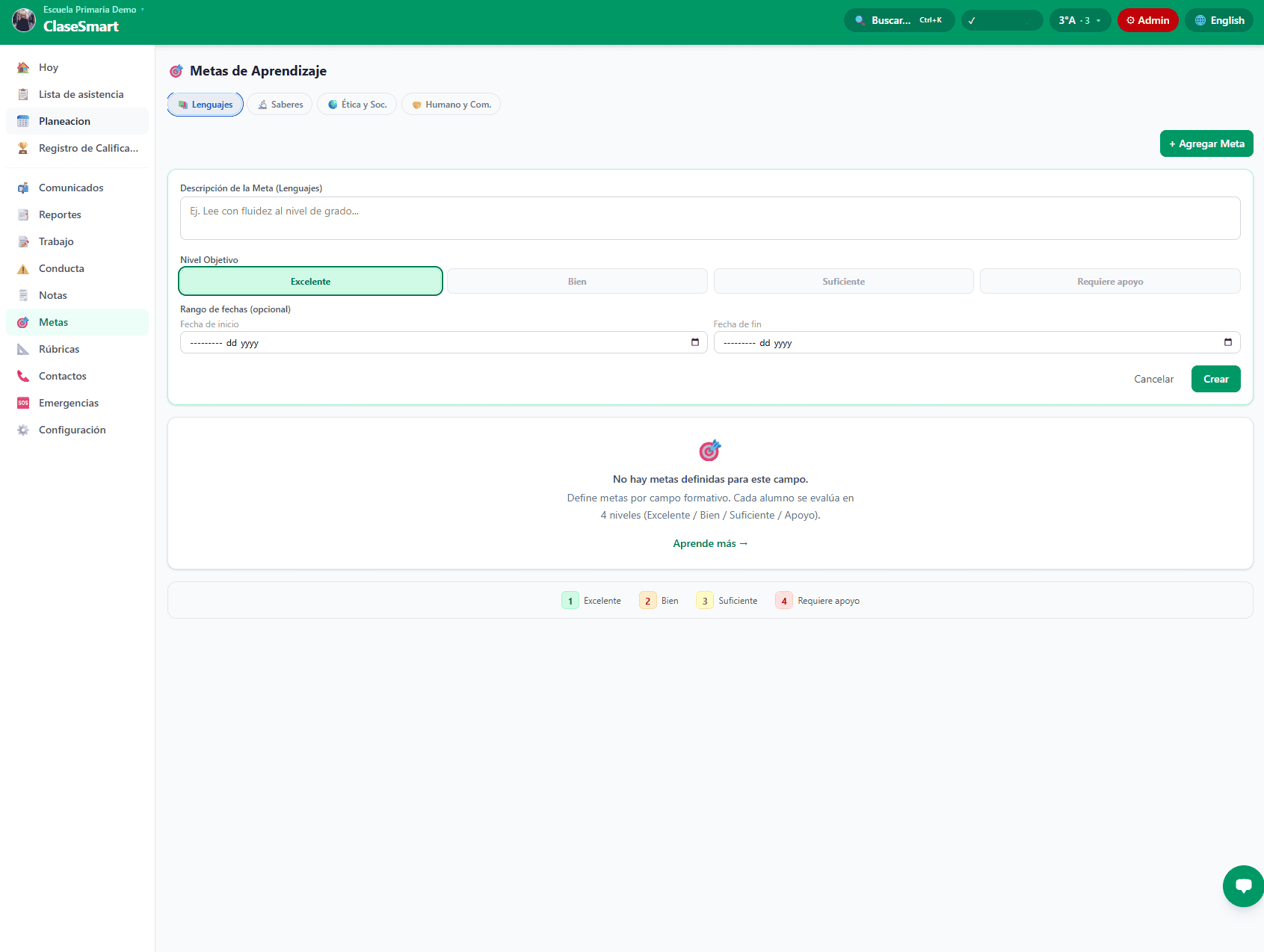Click the Trabajo notepad icon
Image resolution: width=1264 pixels, height=952 pixels.
tap(23, 241)
